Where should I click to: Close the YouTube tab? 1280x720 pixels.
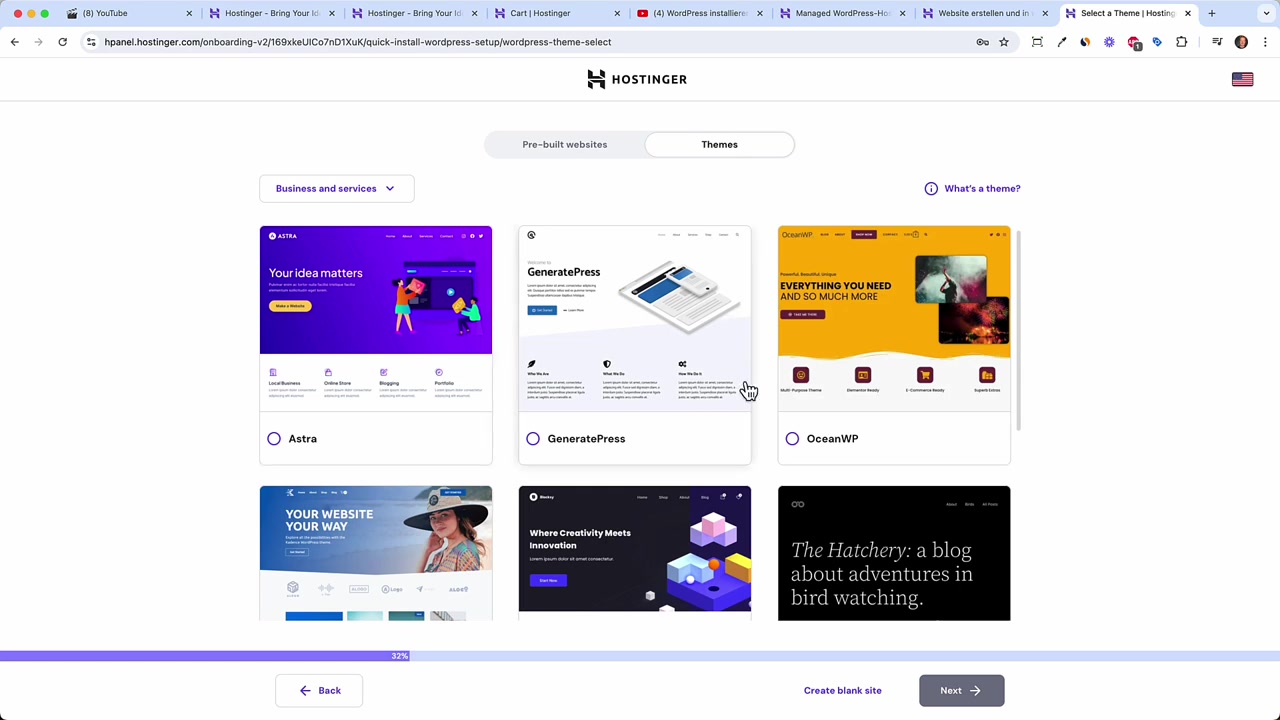[188, 13]
